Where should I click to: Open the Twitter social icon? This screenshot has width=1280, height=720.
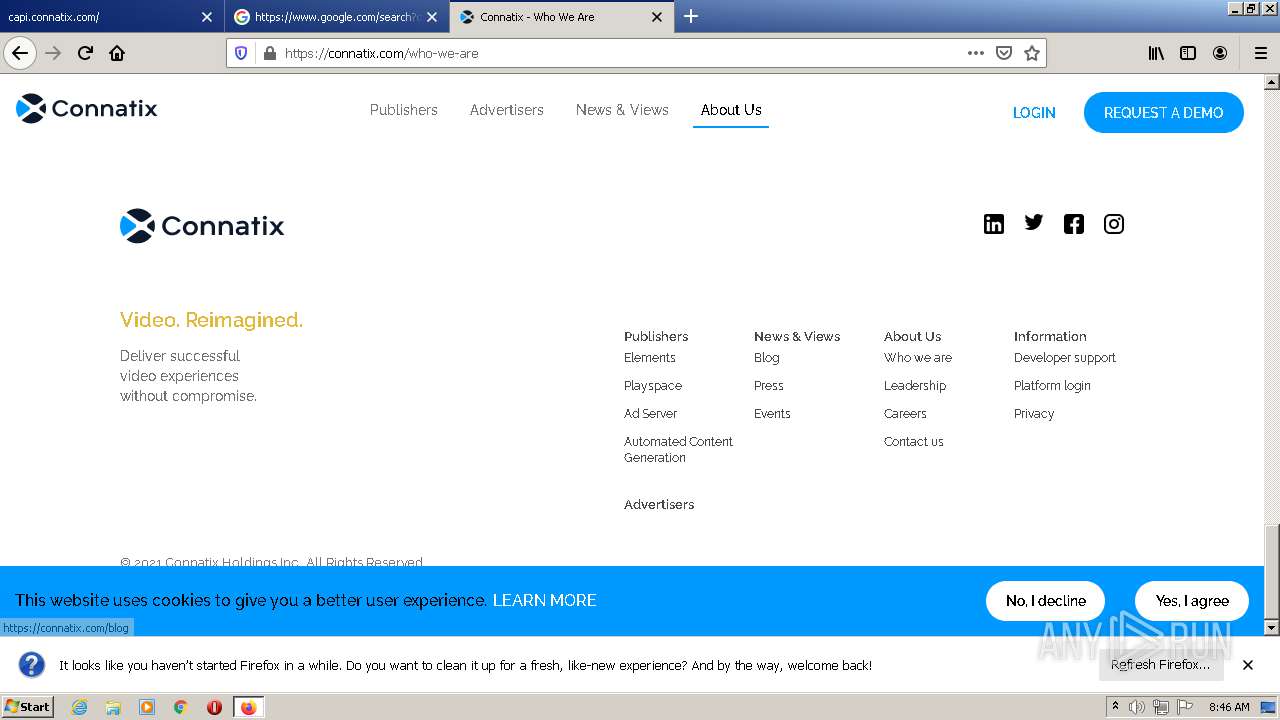pos(1033,223)
